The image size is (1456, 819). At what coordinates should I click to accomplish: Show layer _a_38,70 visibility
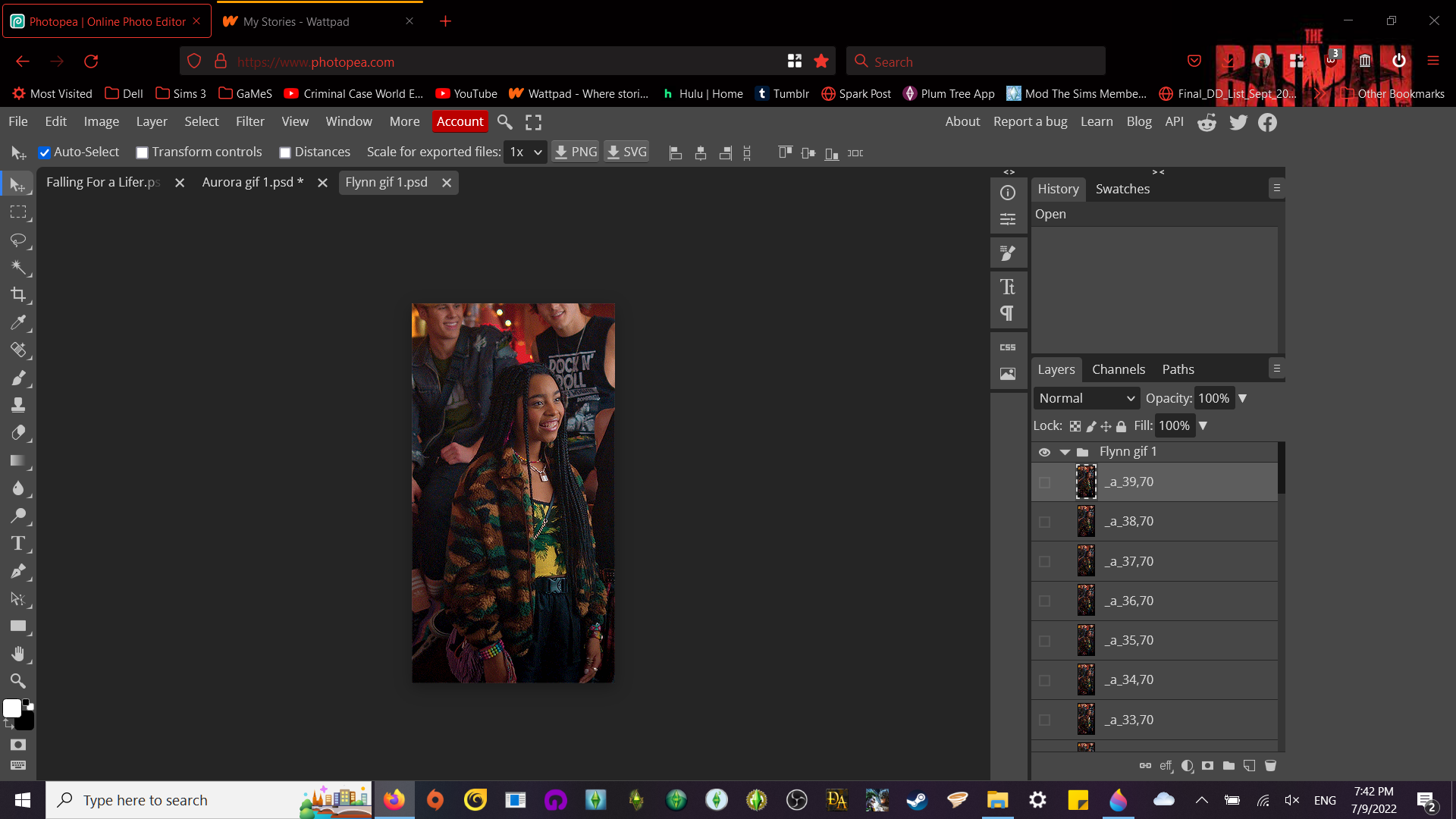coord(1044,522)
